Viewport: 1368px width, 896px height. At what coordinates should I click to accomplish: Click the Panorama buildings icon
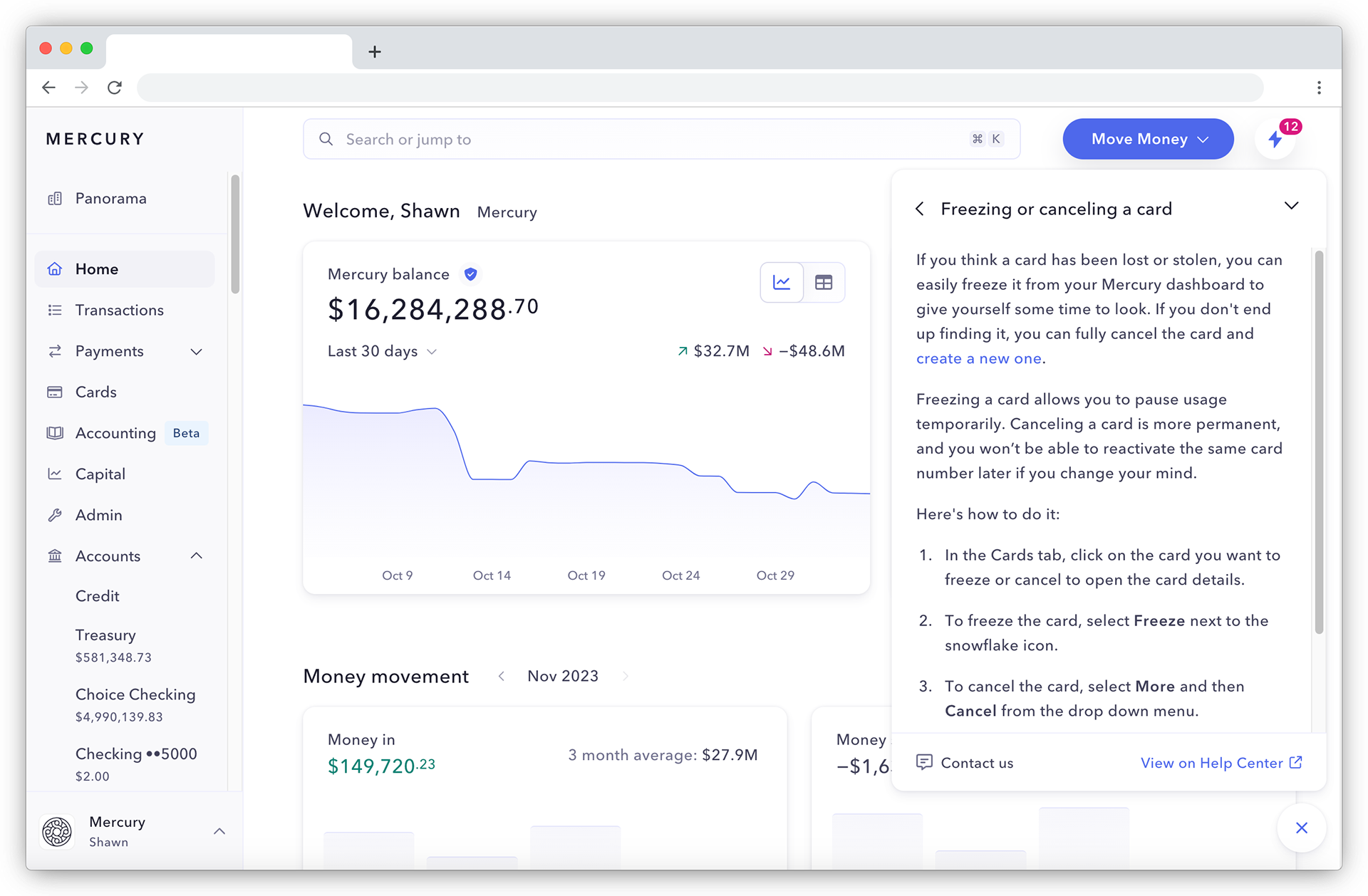tap(55, 199)
